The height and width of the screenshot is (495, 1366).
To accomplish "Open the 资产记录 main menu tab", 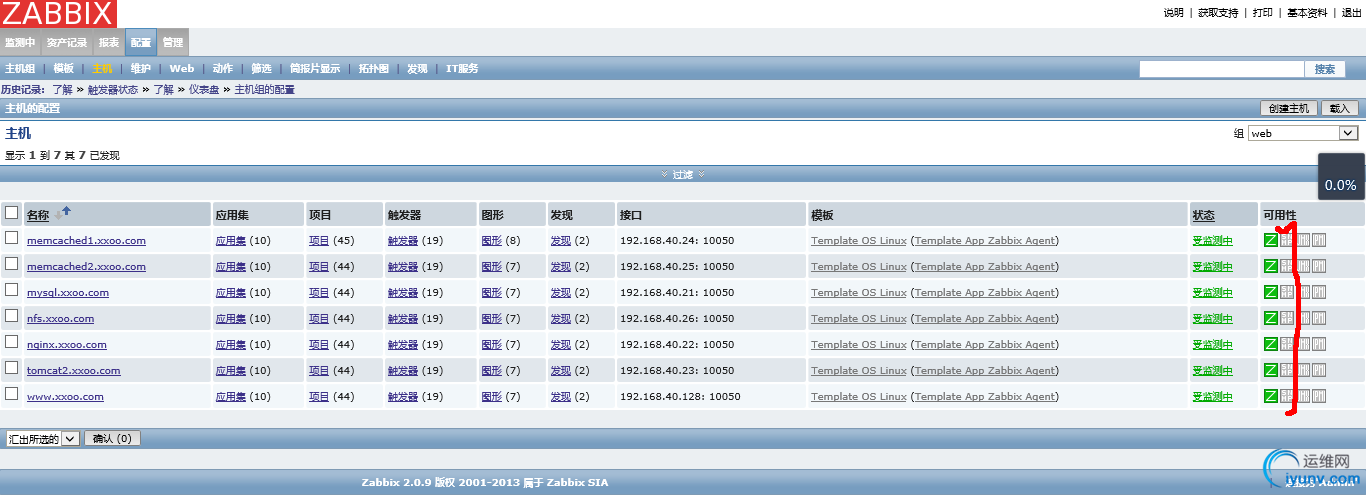I will pos(67,43).
